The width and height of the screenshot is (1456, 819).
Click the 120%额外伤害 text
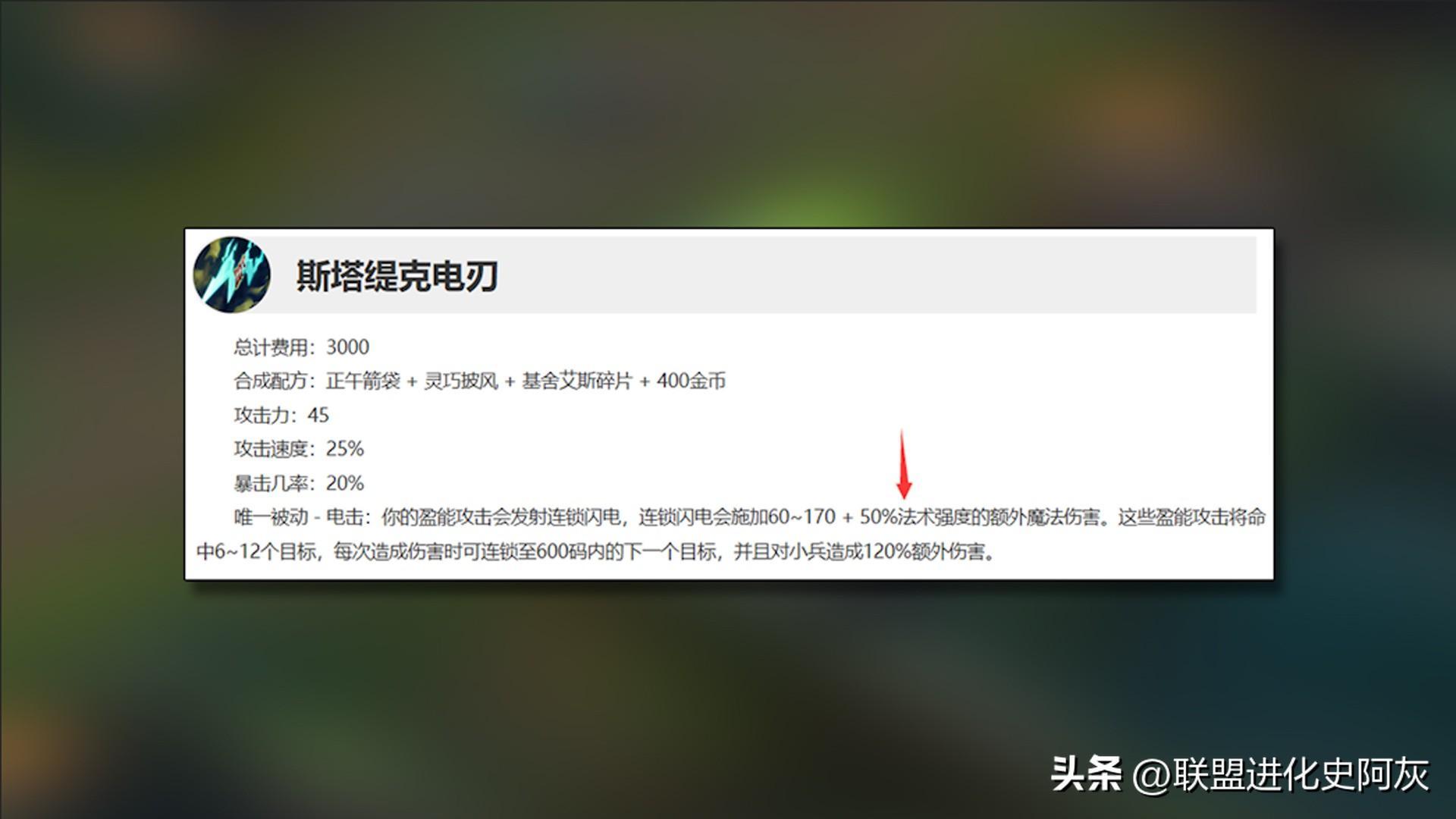(924, 551)
